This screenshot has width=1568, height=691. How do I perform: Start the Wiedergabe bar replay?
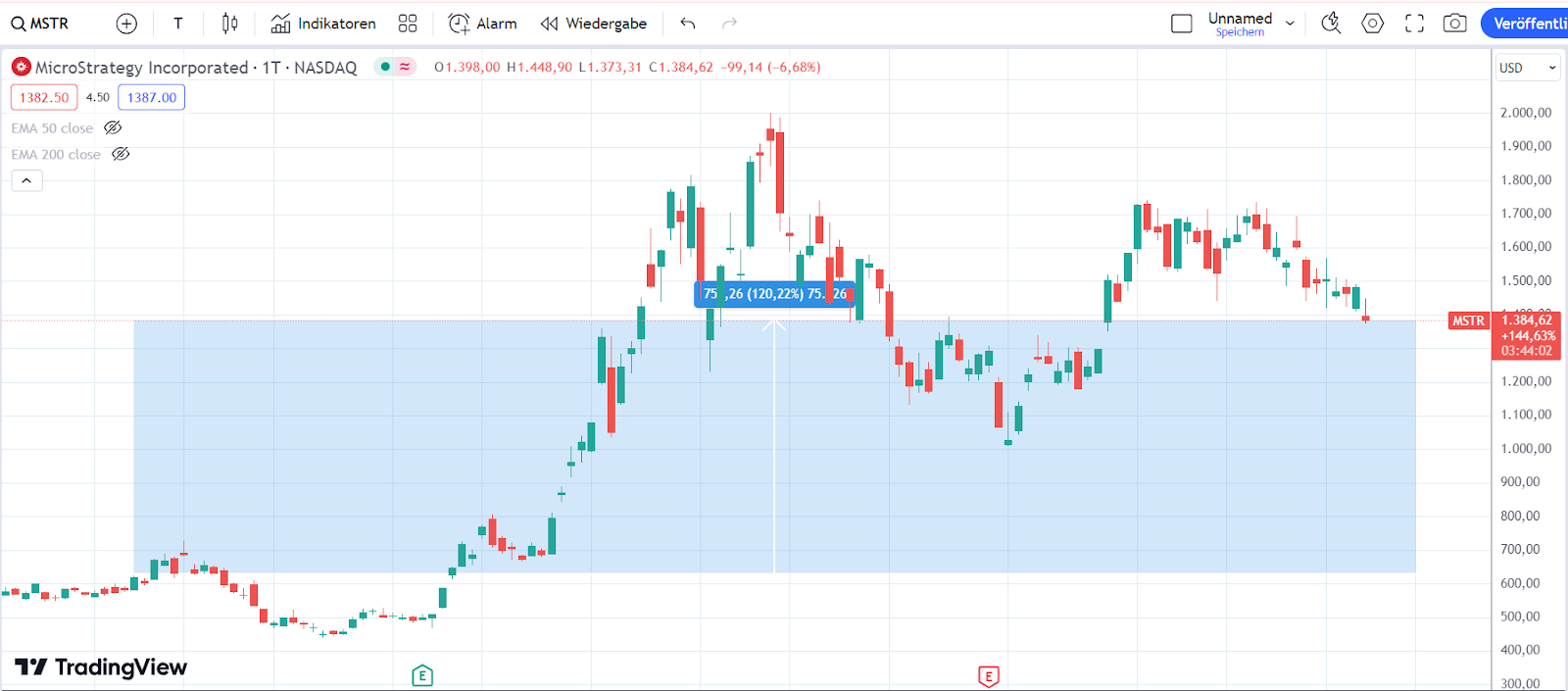point(594,24)
